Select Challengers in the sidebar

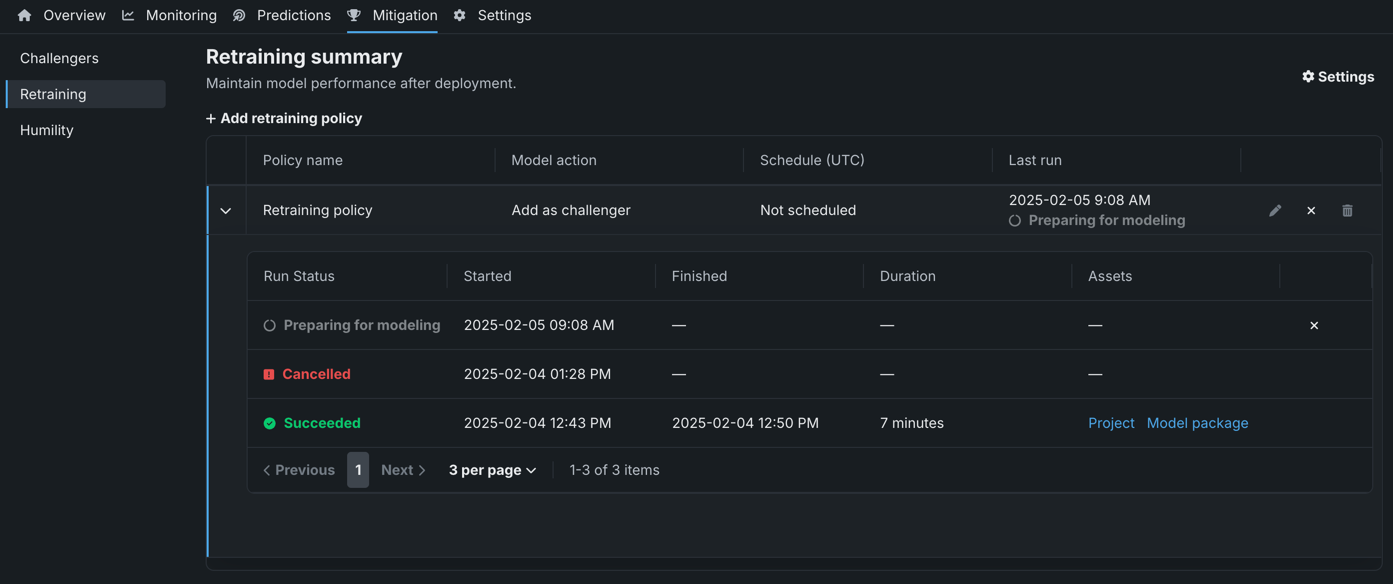point(59,58)
